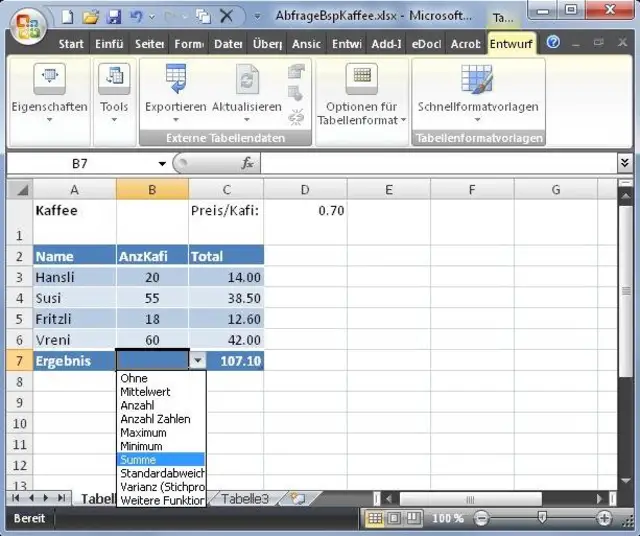Viewport: 640px width, 536px height.
Task: Switch to Page Layout view in status bar
Action: click(x=394, y=519)
